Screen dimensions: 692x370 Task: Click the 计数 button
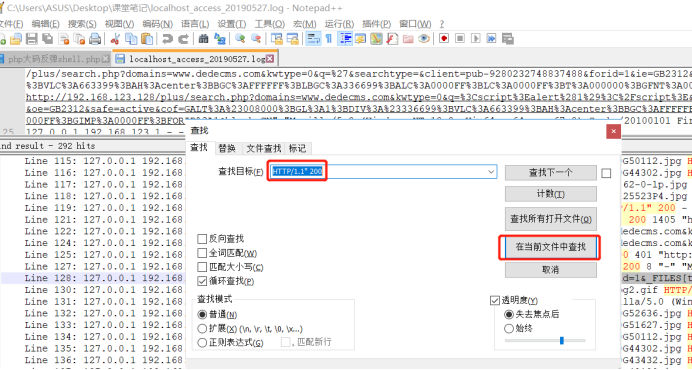click(551, 194)
